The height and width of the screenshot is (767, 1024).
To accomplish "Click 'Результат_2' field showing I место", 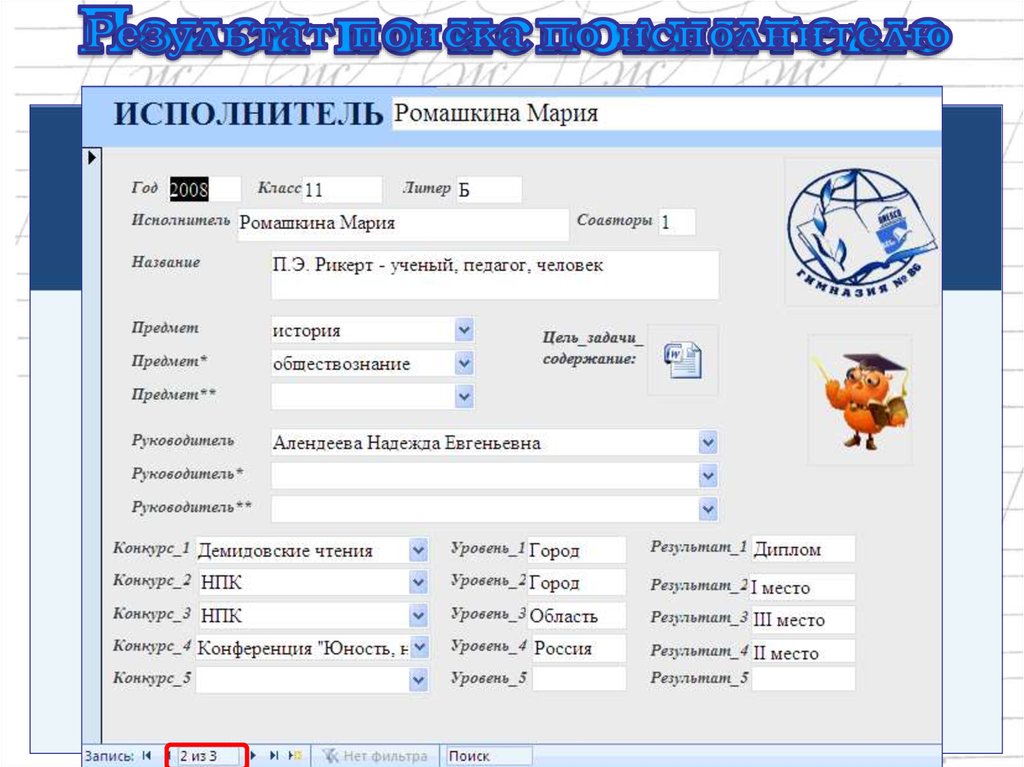I will 802,587.
